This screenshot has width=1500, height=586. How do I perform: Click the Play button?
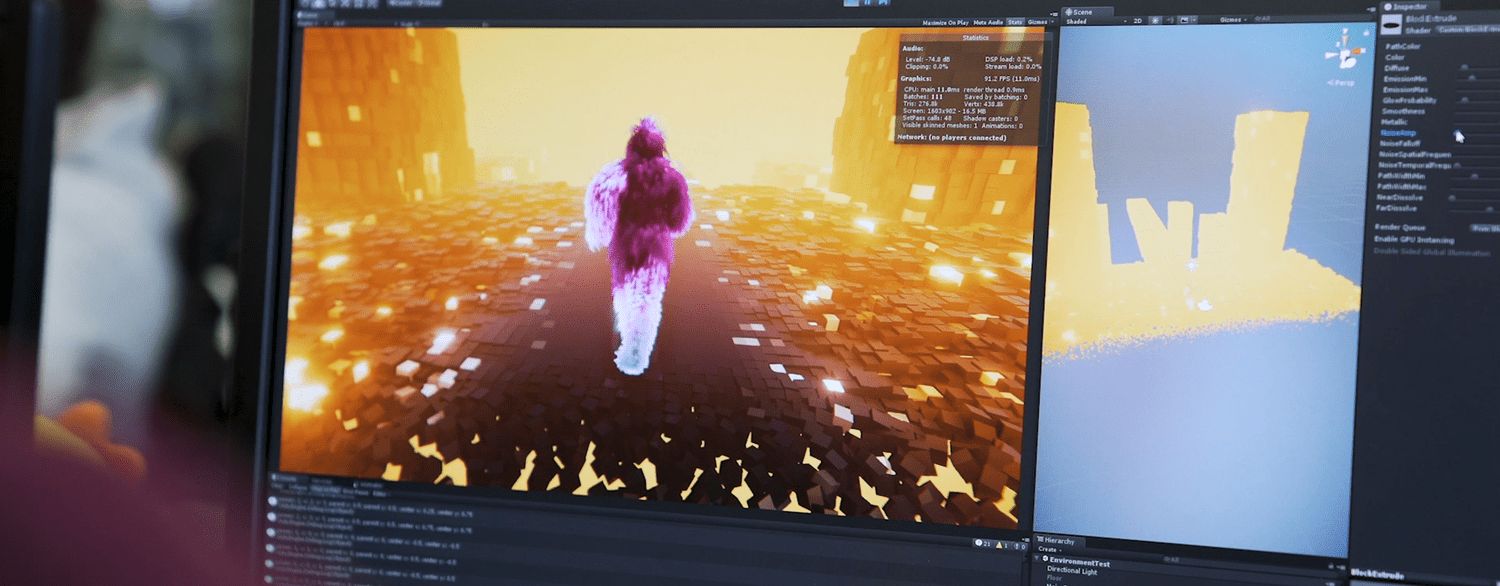tap(850, 2)
